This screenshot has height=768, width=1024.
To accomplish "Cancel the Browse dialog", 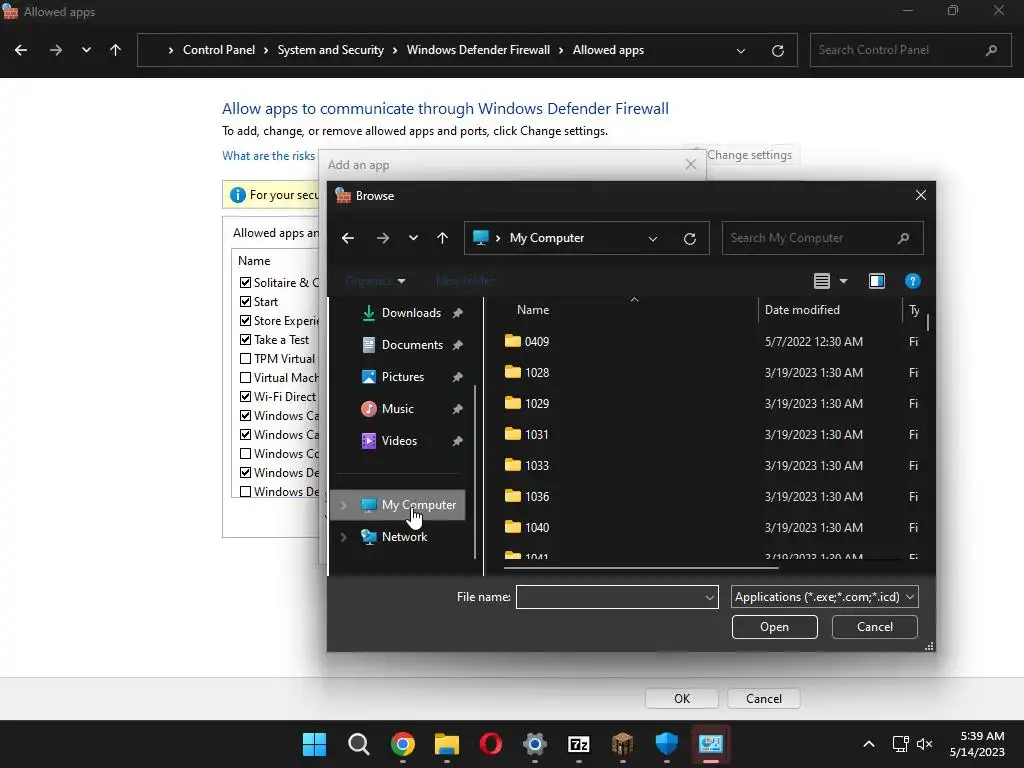I will click(874, 627).
